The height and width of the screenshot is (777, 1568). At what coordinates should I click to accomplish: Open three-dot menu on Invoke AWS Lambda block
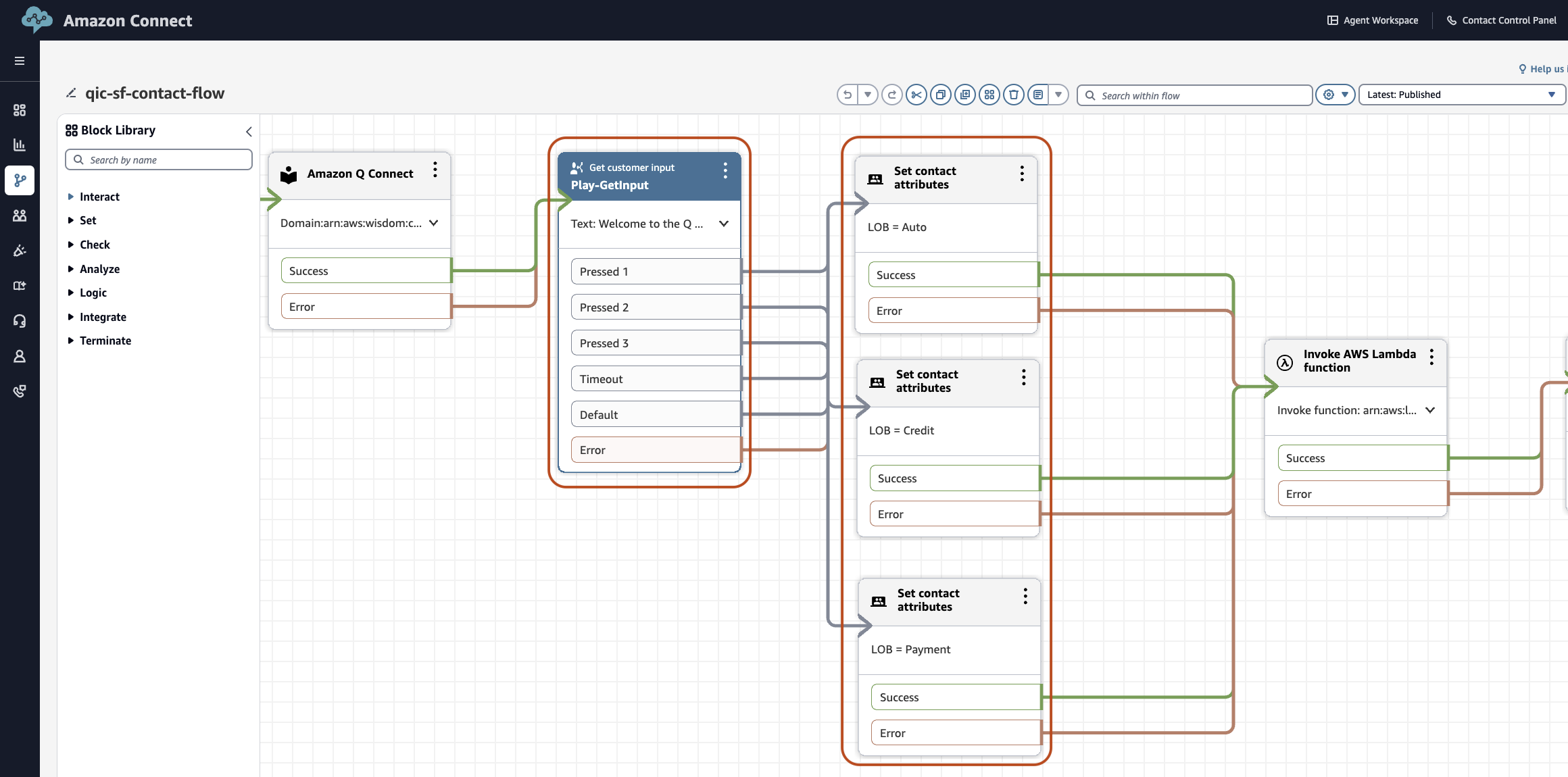1431,357
